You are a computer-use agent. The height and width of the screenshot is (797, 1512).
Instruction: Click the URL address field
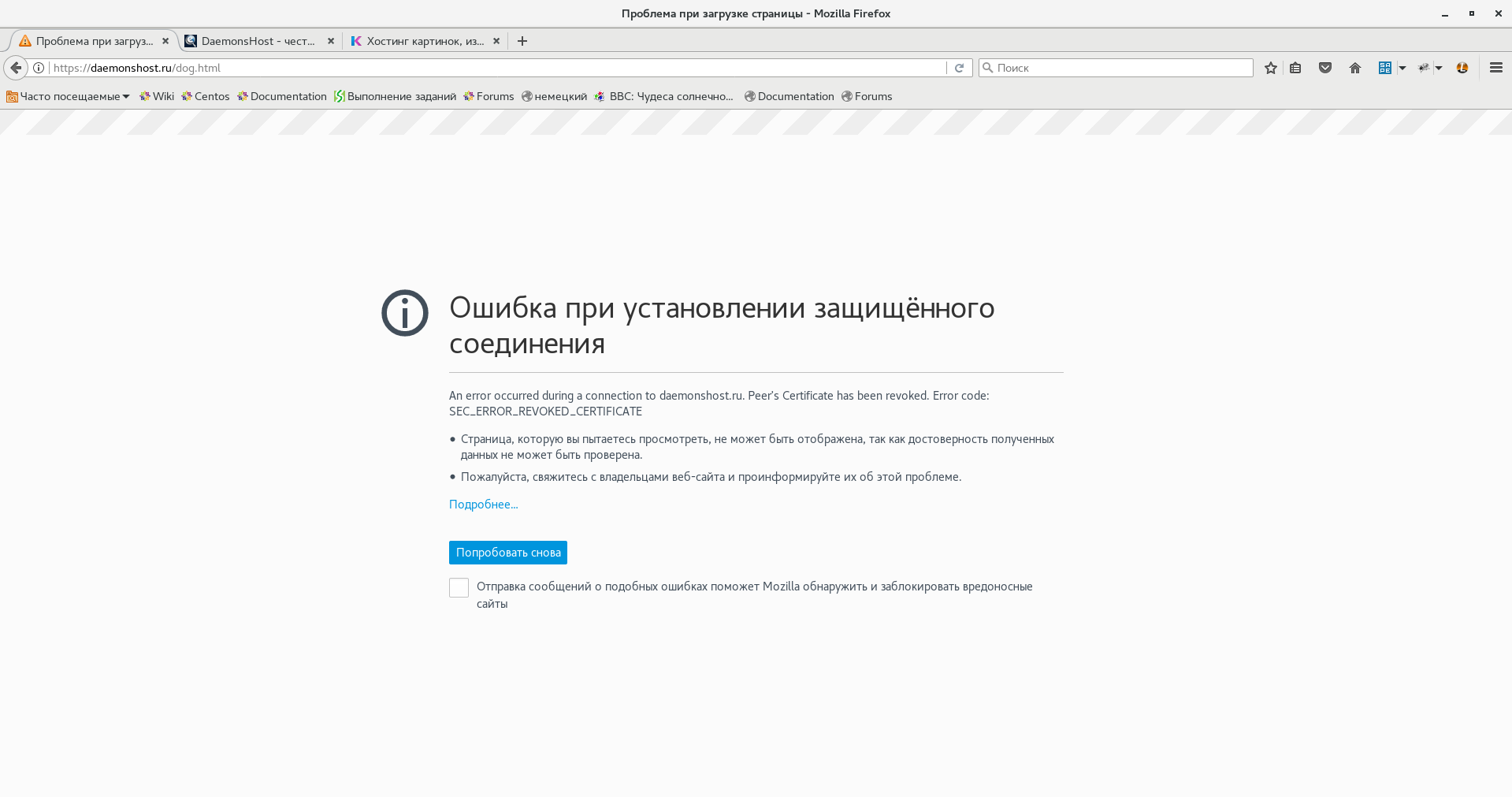click(496, 68)
